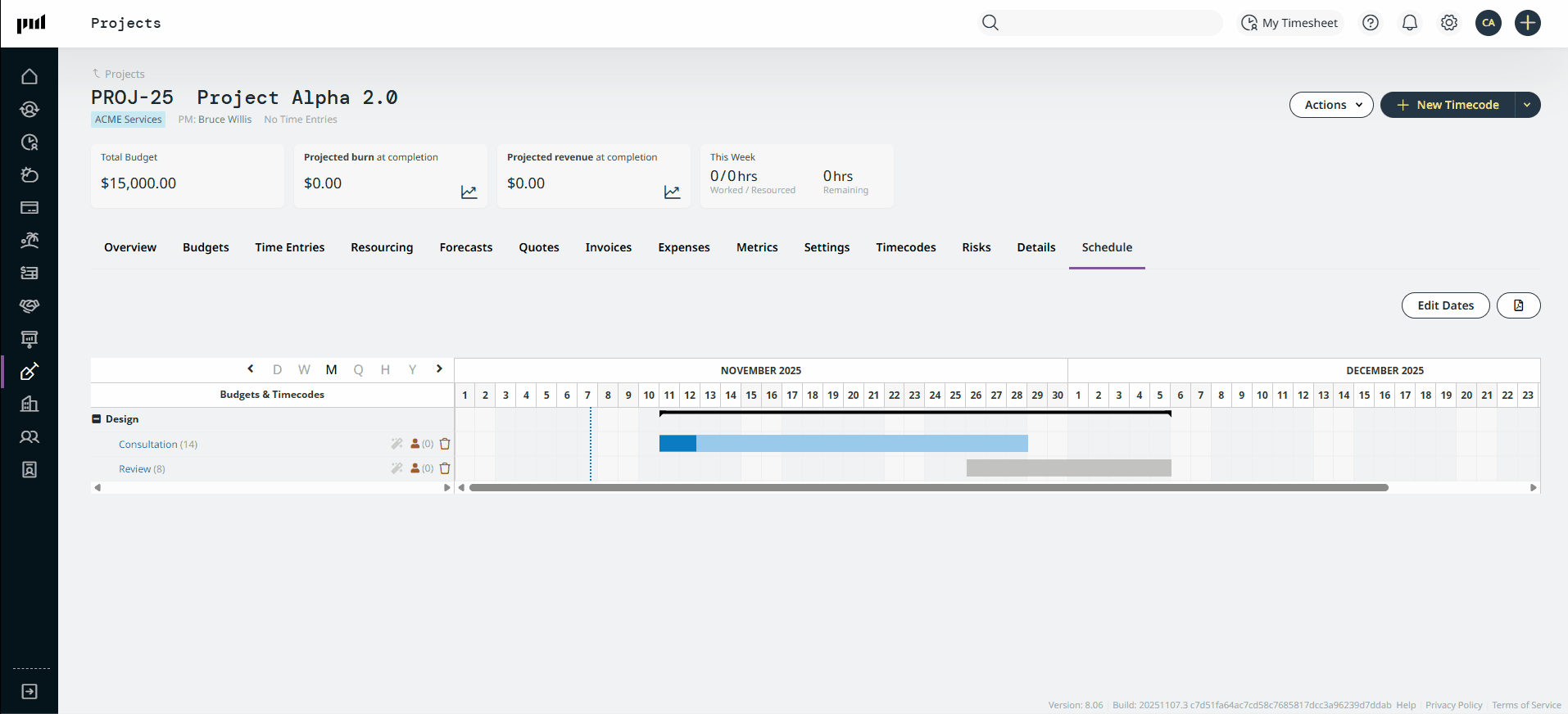Switch timeline scale to Quarter view
Viewport: 1568px width, 714px height.
point(358,370)
